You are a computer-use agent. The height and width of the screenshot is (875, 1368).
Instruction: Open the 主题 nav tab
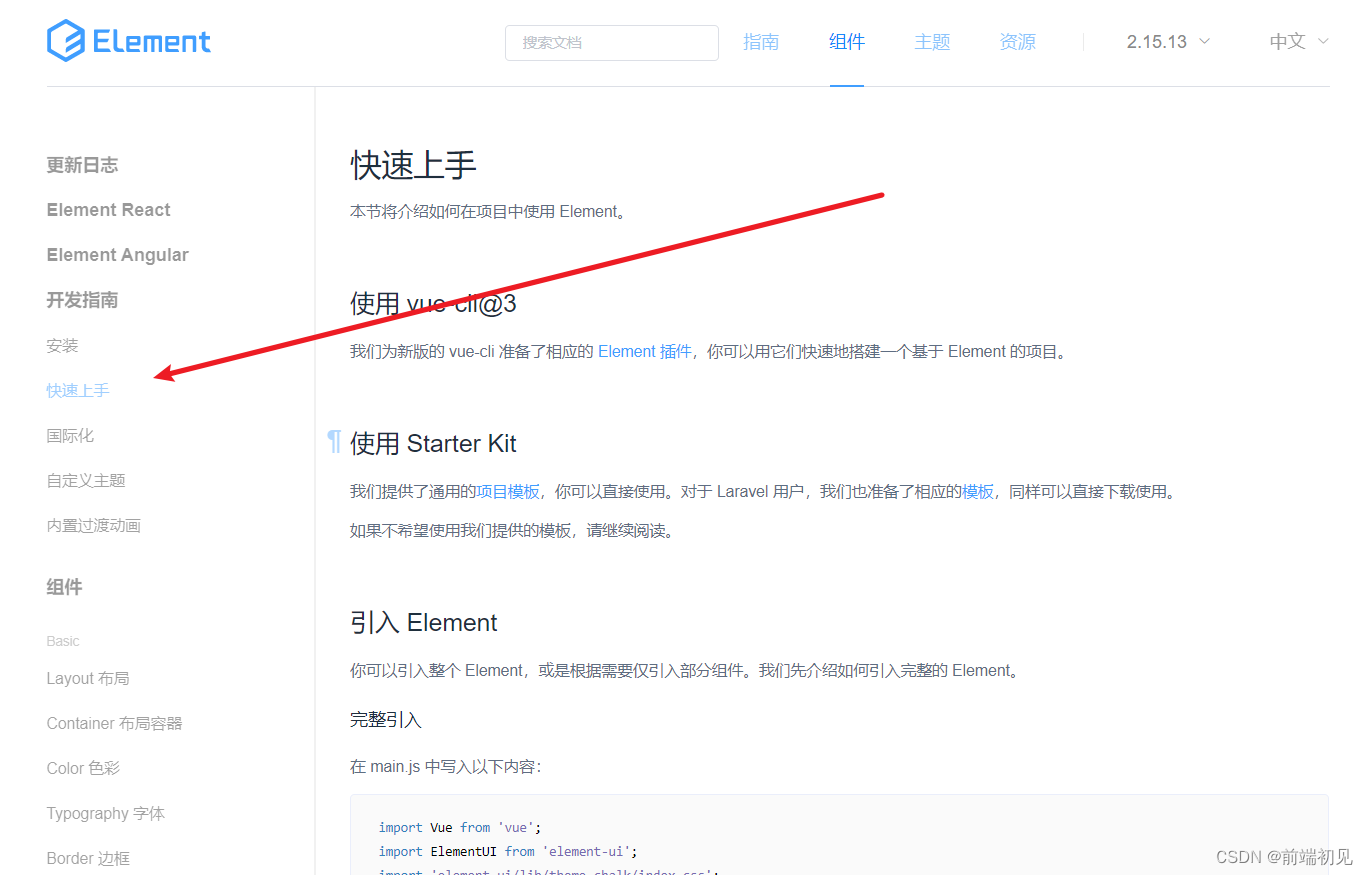click(932, 42)
